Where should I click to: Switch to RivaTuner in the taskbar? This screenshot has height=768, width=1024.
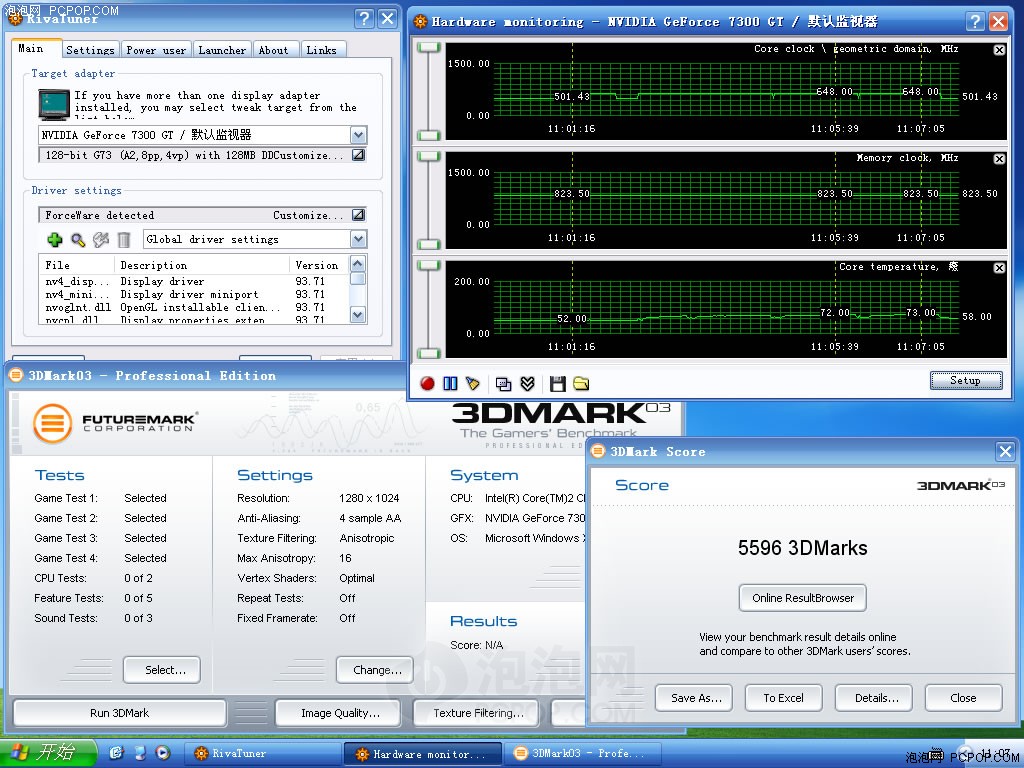[262, 754]
